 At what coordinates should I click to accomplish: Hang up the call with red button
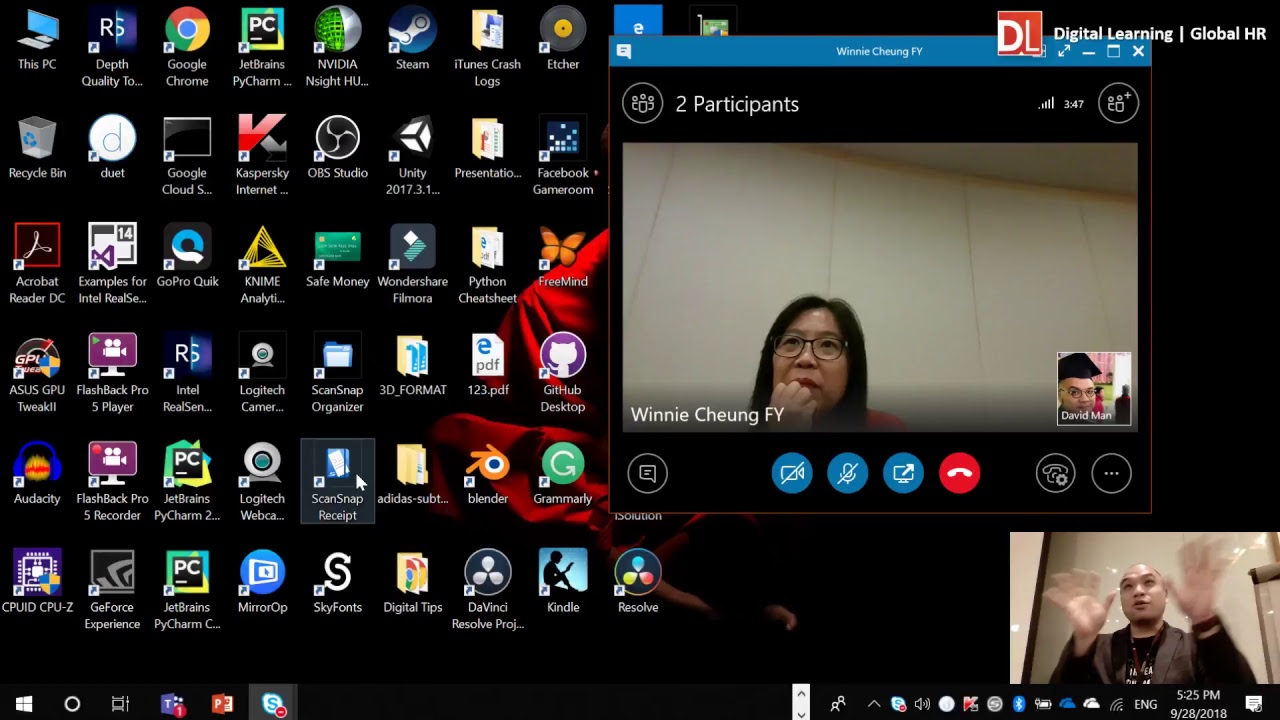click(x=959, y=473)
